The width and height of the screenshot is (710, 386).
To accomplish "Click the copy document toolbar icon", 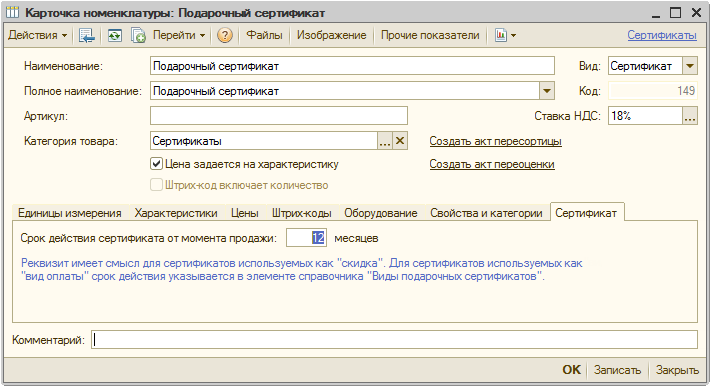I will click(138, 35).
